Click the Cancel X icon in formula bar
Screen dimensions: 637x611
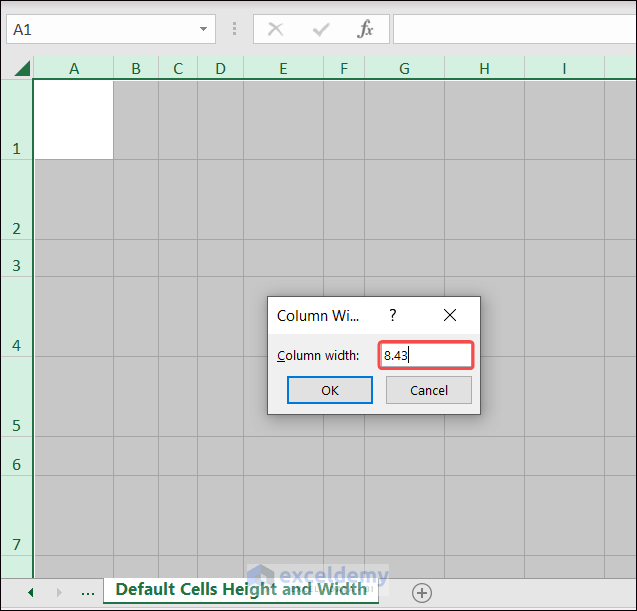coord(275,29)
